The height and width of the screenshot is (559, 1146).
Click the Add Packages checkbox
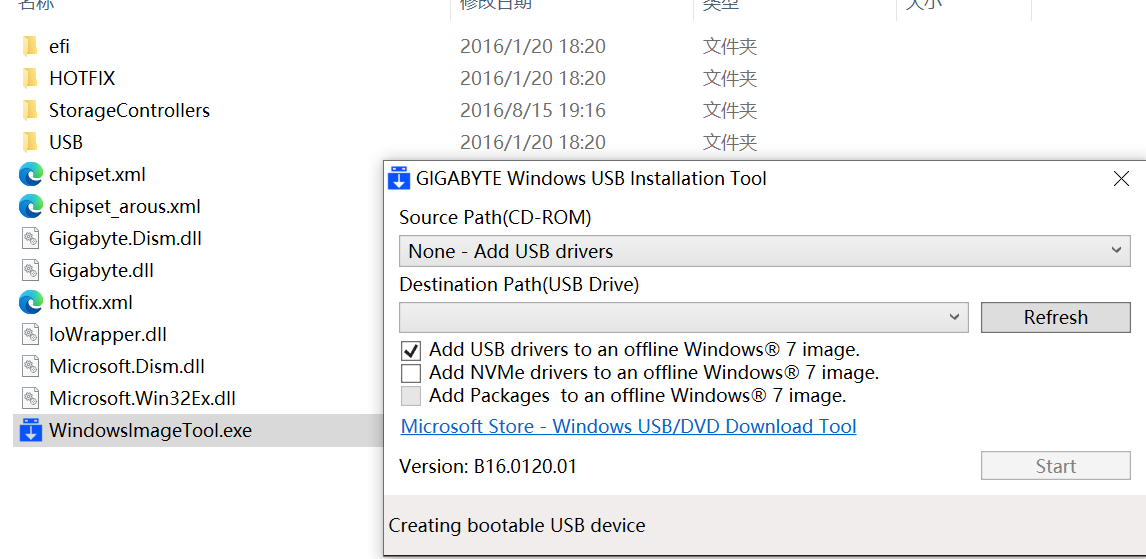pyautogui.click(x=411, y=396)
